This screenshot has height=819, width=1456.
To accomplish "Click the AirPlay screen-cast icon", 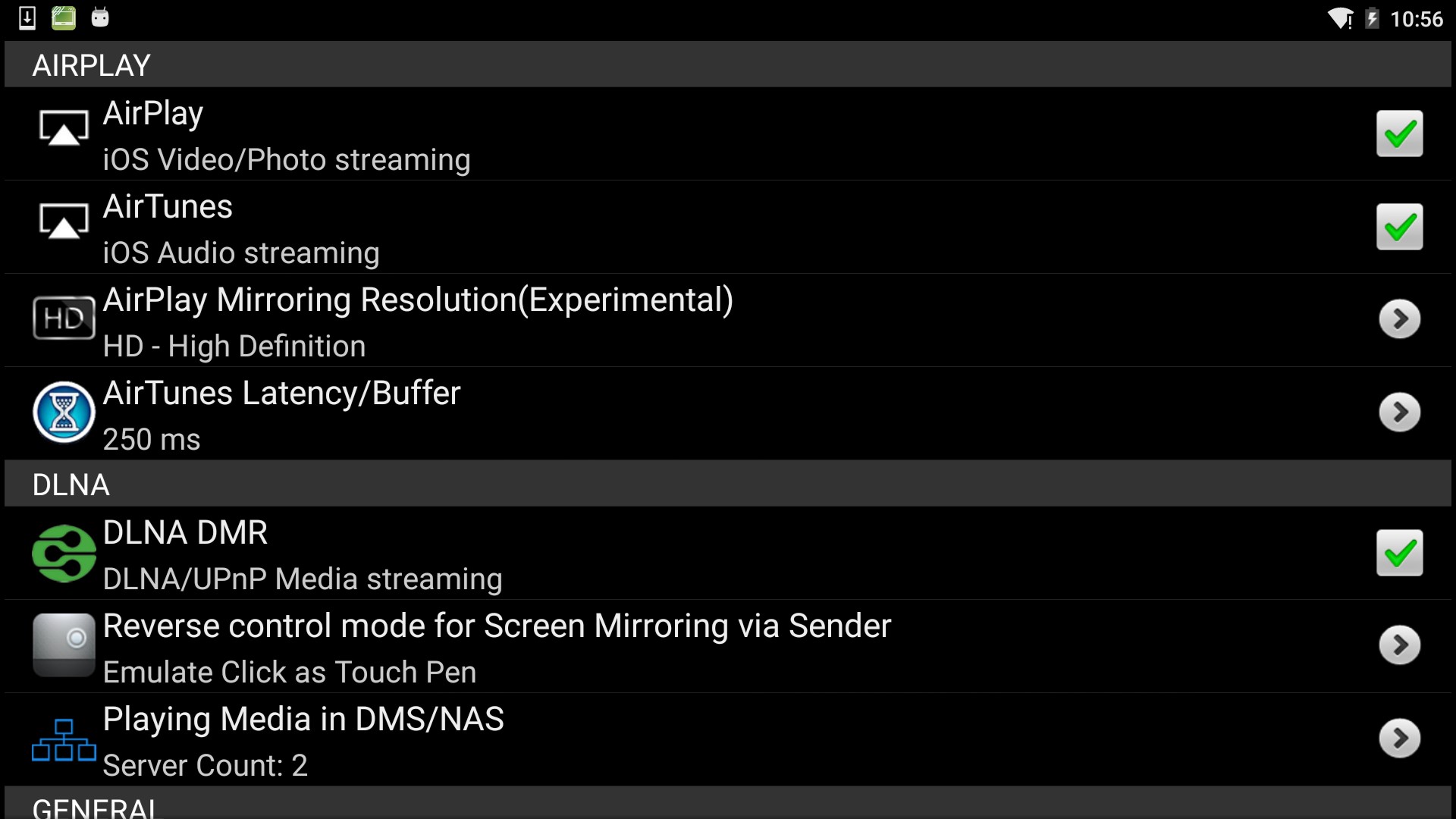I will [64, 128].
